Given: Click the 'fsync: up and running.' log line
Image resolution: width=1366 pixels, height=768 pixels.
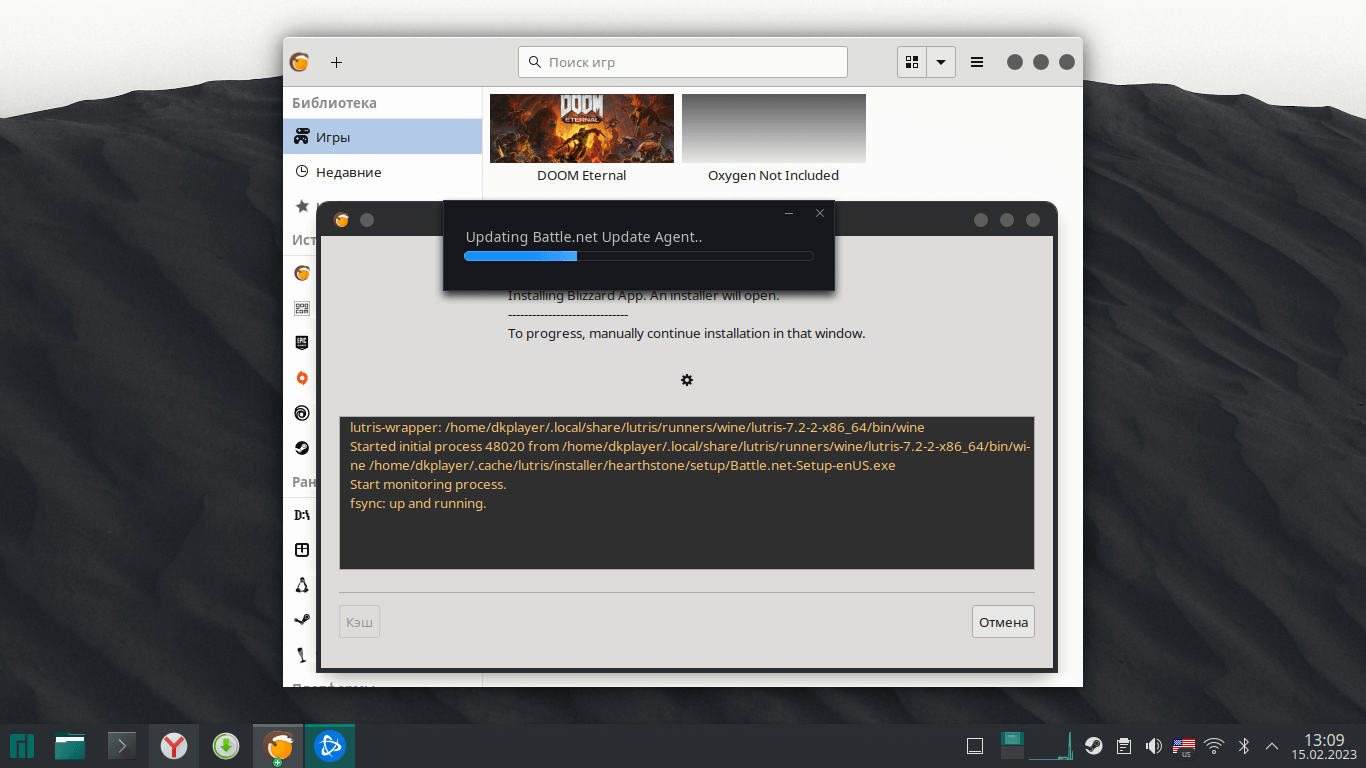Looking at the screenshot, I should (x=418, y=504).
